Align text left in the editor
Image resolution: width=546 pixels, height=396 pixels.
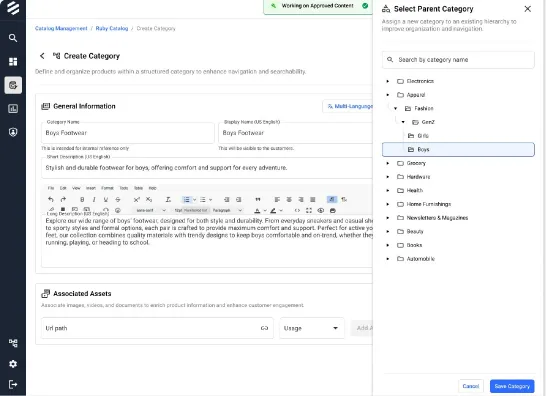point(277,200)
